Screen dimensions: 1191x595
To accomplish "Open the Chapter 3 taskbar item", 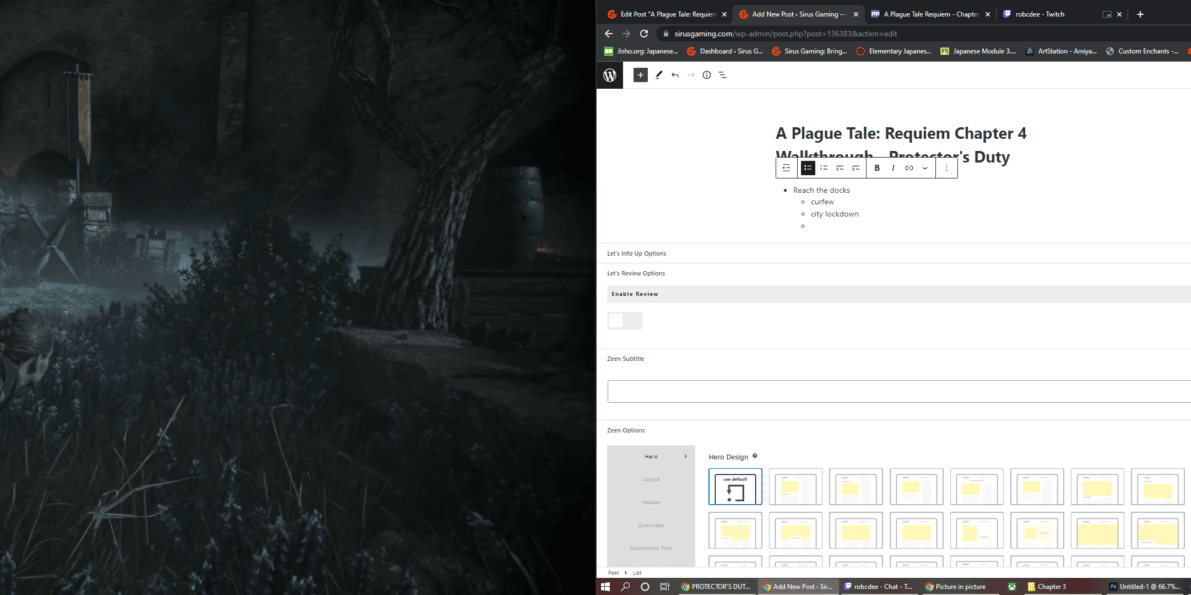I will (1050, 587).
